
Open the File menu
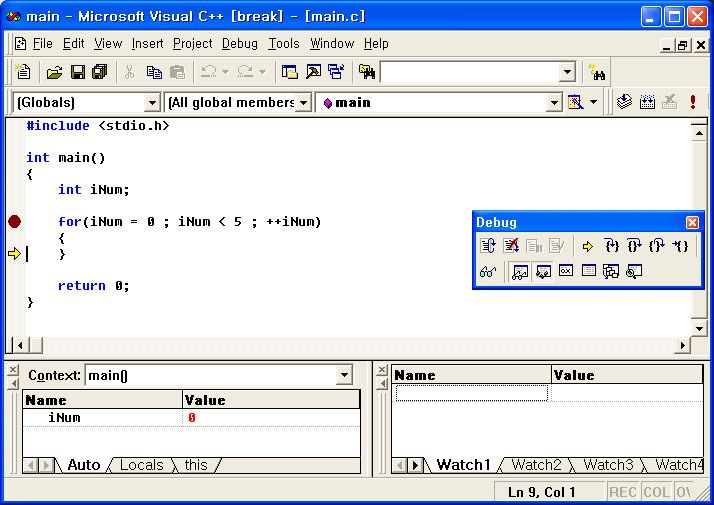coord(43,44)
